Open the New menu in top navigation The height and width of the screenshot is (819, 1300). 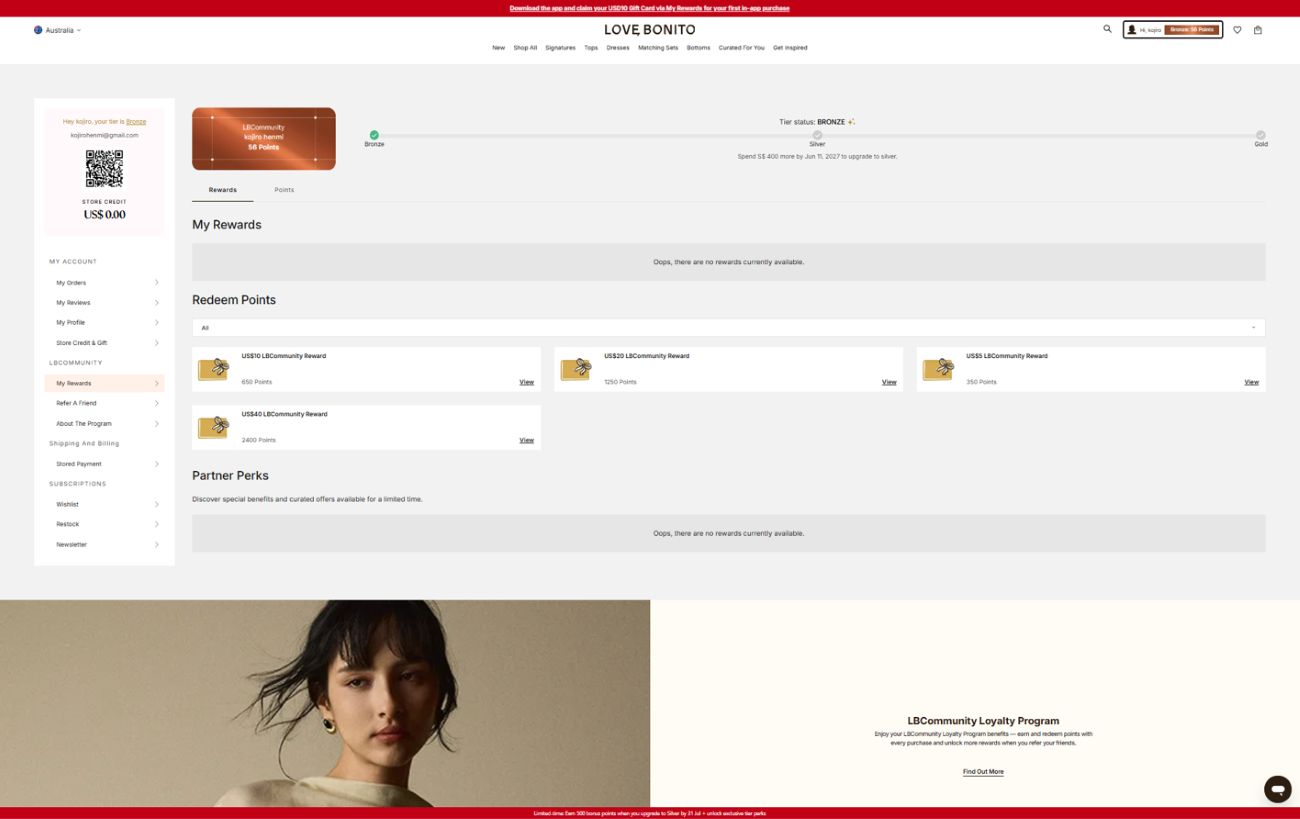[498, 48]
